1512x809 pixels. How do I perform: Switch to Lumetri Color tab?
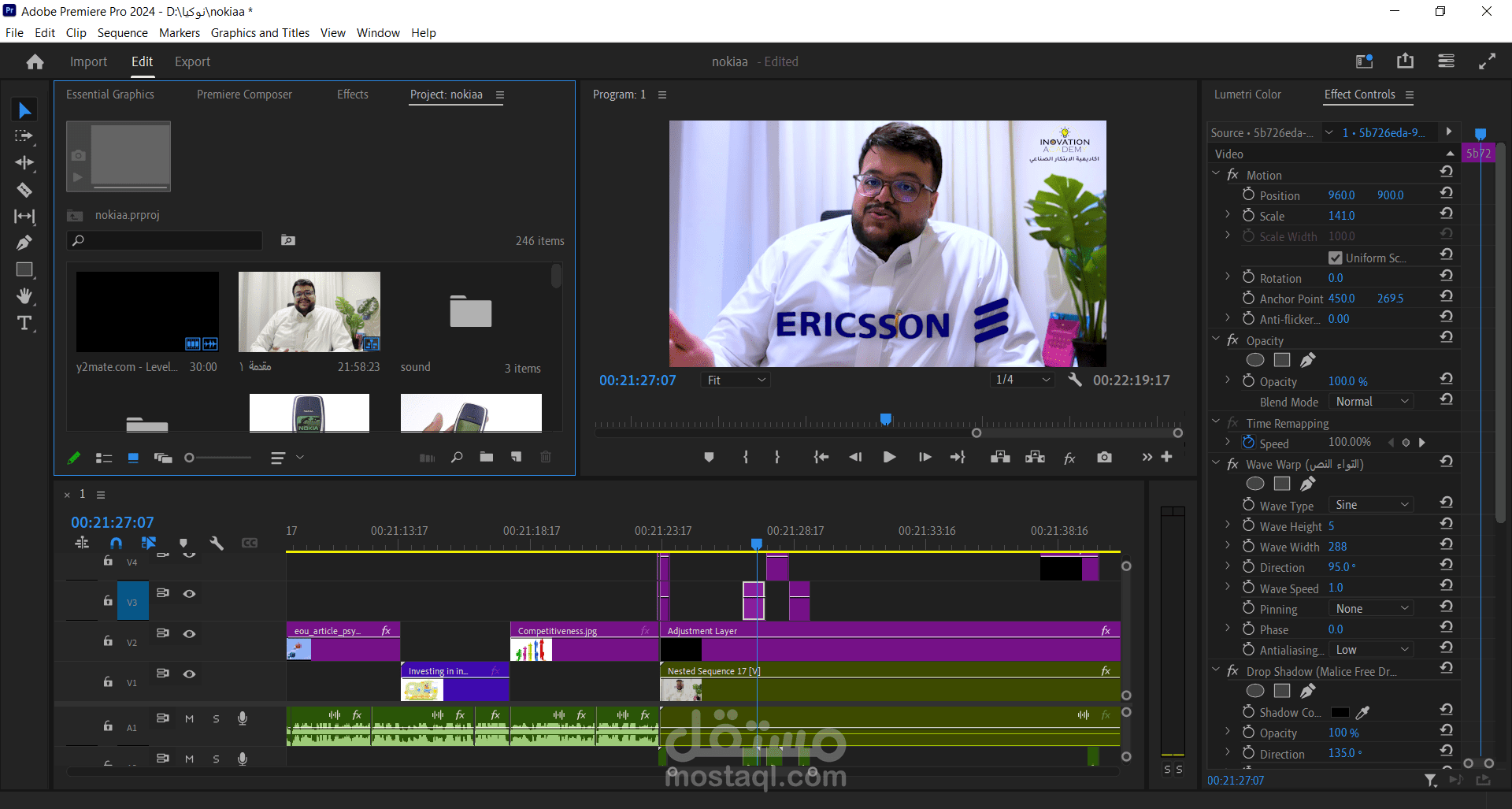[x=1247, y=95]
